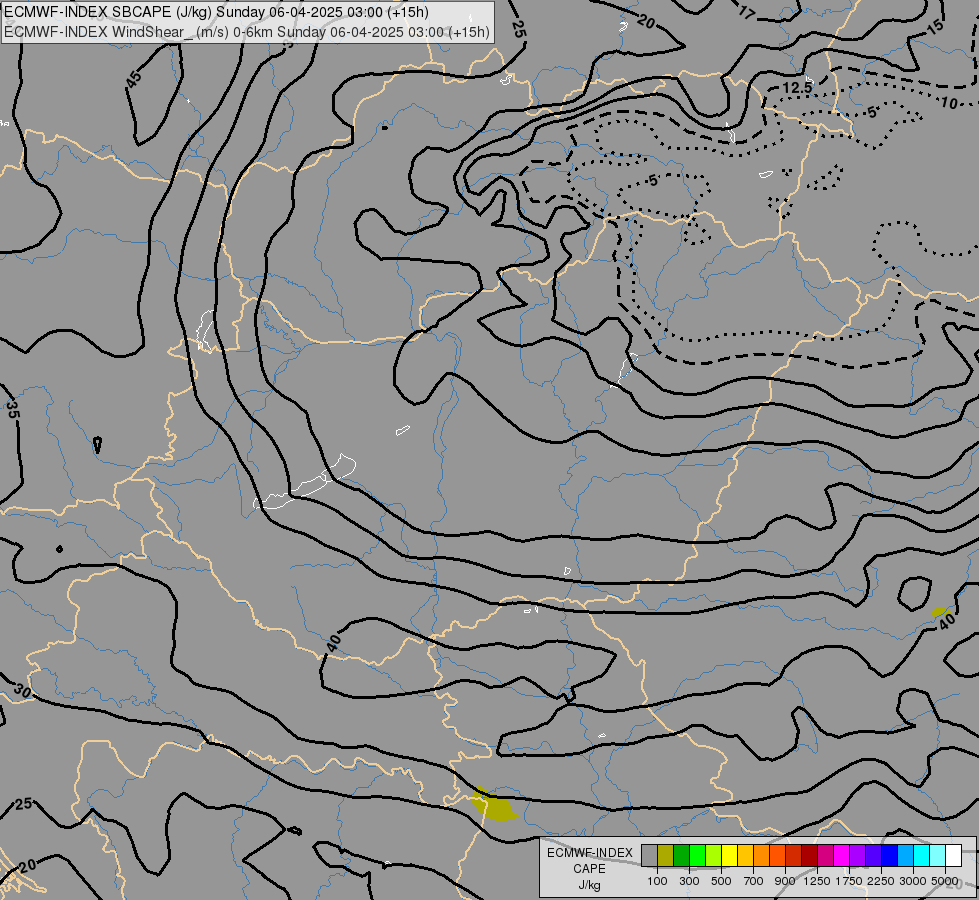Click the 500 value under the legend
979x900 pixels.
point(721,881)
